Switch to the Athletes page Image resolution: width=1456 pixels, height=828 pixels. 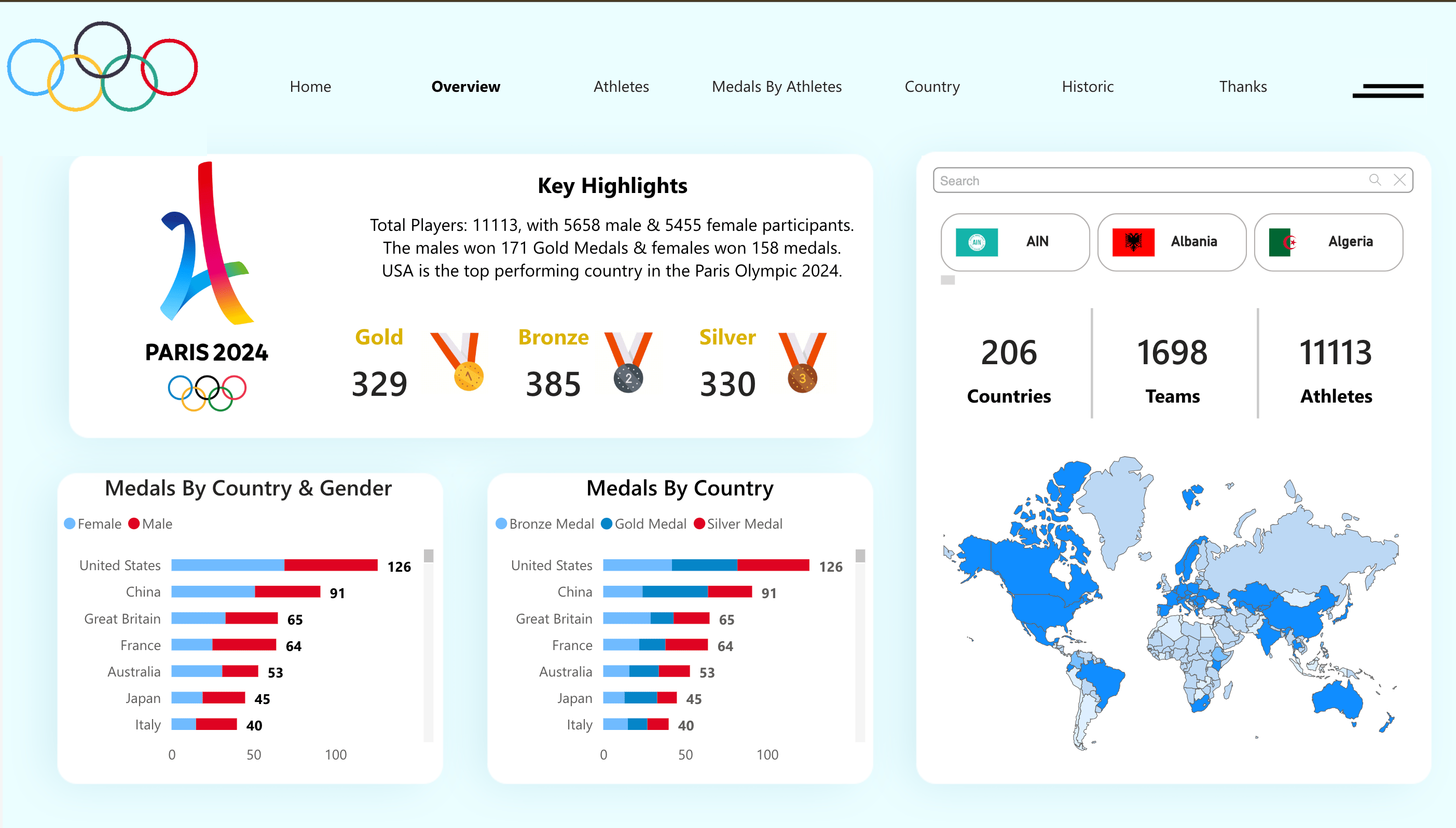[x=621, y=87]
